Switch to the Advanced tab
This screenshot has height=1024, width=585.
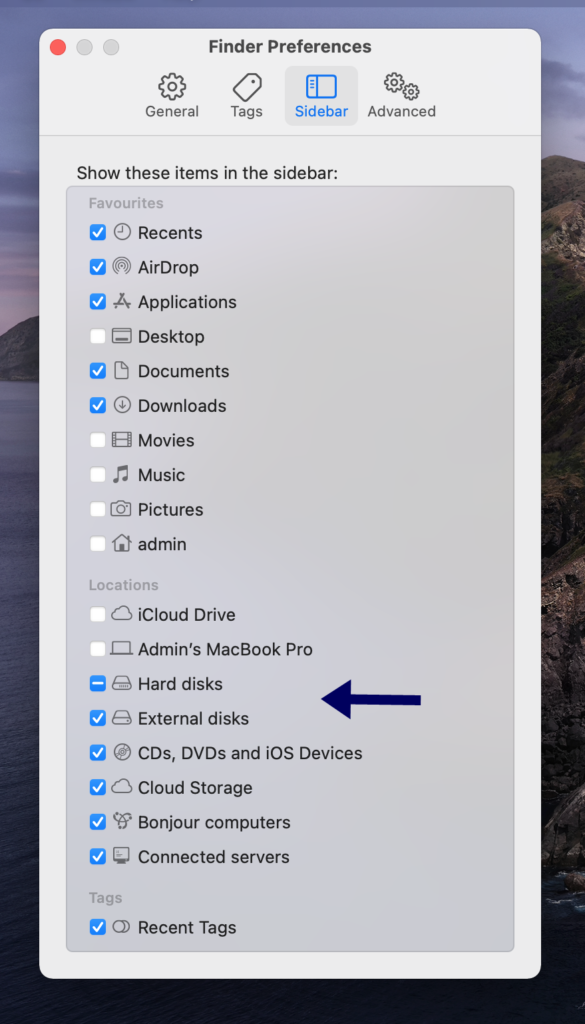[x=400, y=87]
